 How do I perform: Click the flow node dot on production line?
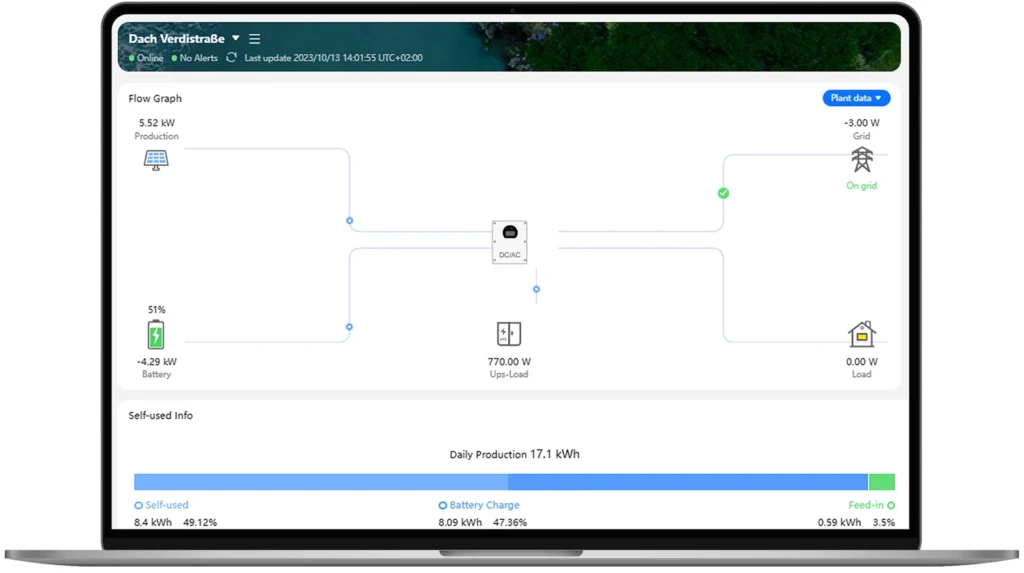pyautogui.click(x=349, y=221)
